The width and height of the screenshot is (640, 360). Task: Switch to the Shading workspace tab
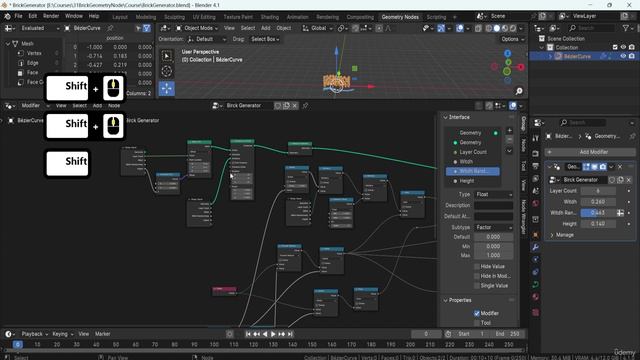tap(270, 17)
